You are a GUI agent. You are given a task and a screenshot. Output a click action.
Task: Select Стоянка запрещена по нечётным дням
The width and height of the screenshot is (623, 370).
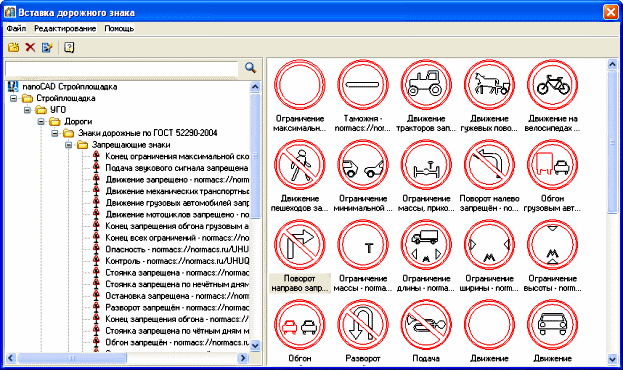[177, 284]
